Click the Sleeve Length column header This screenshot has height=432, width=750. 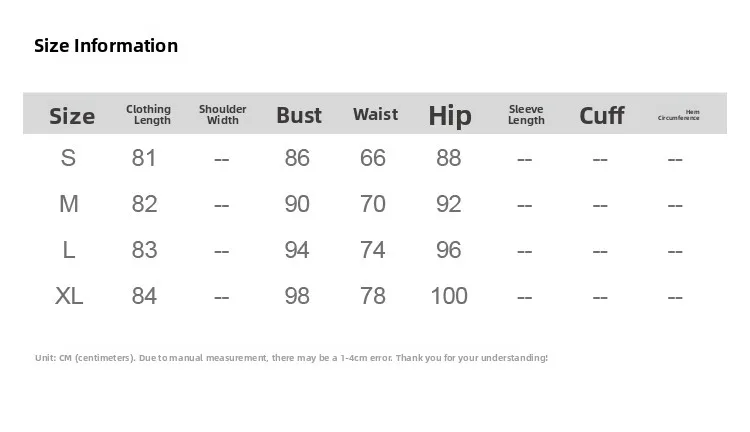click(x=526, y=115)
